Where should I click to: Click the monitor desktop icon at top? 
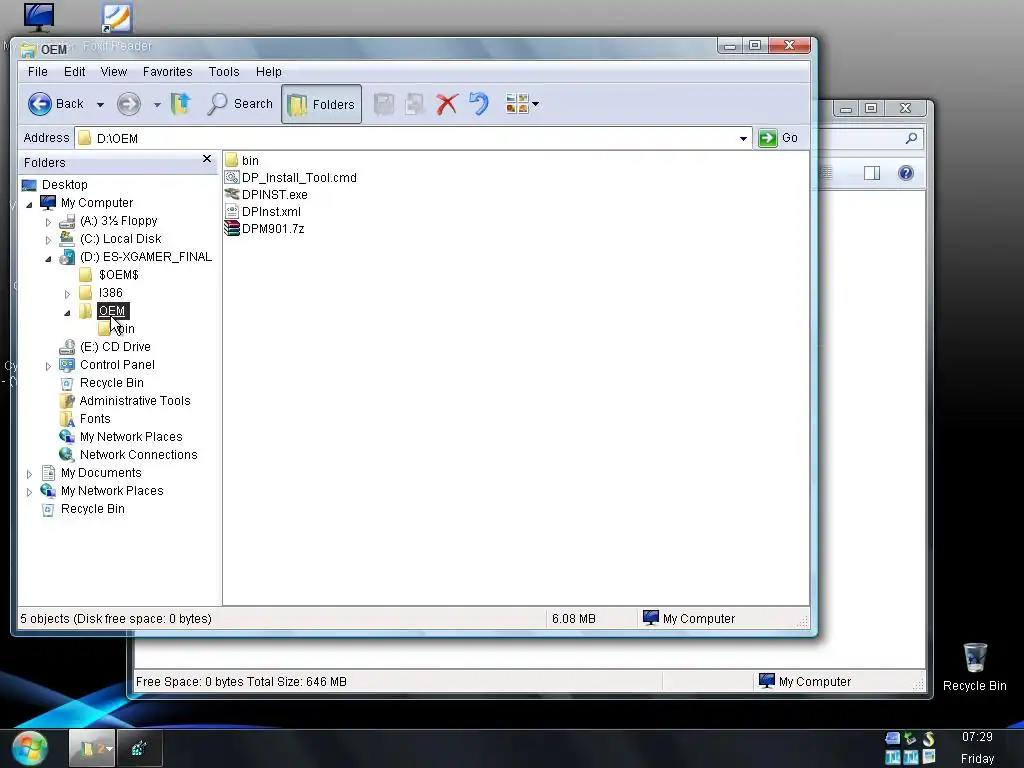(x=39, y=18)
